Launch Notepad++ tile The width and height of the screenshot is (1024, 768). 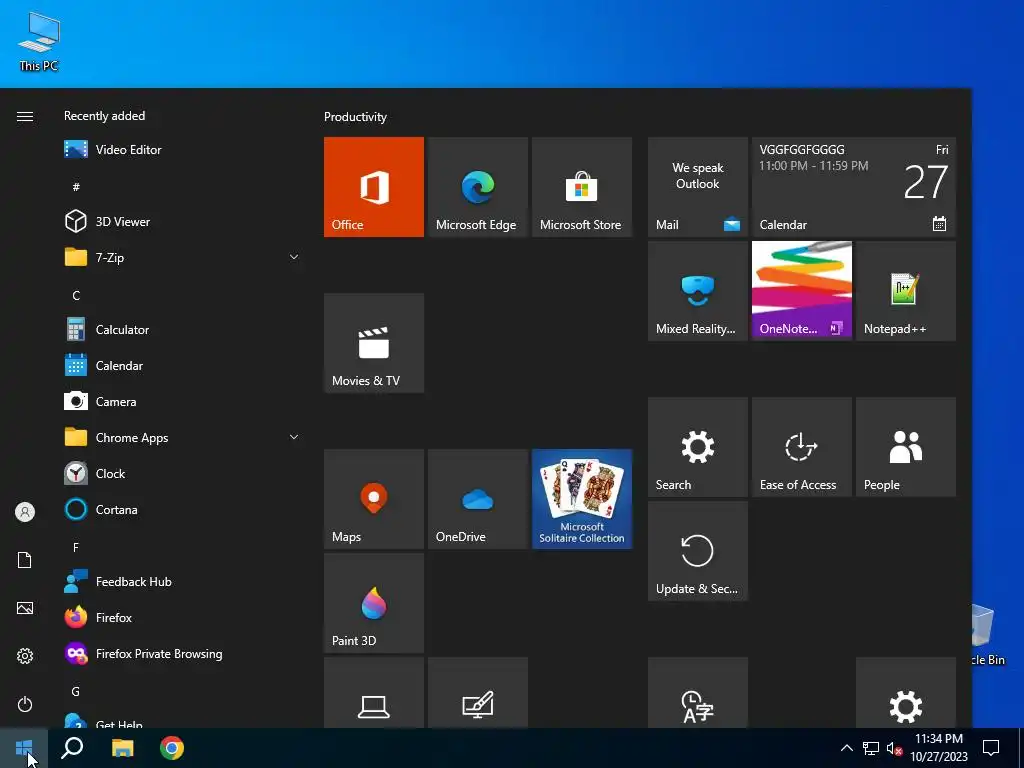(906, 291)
